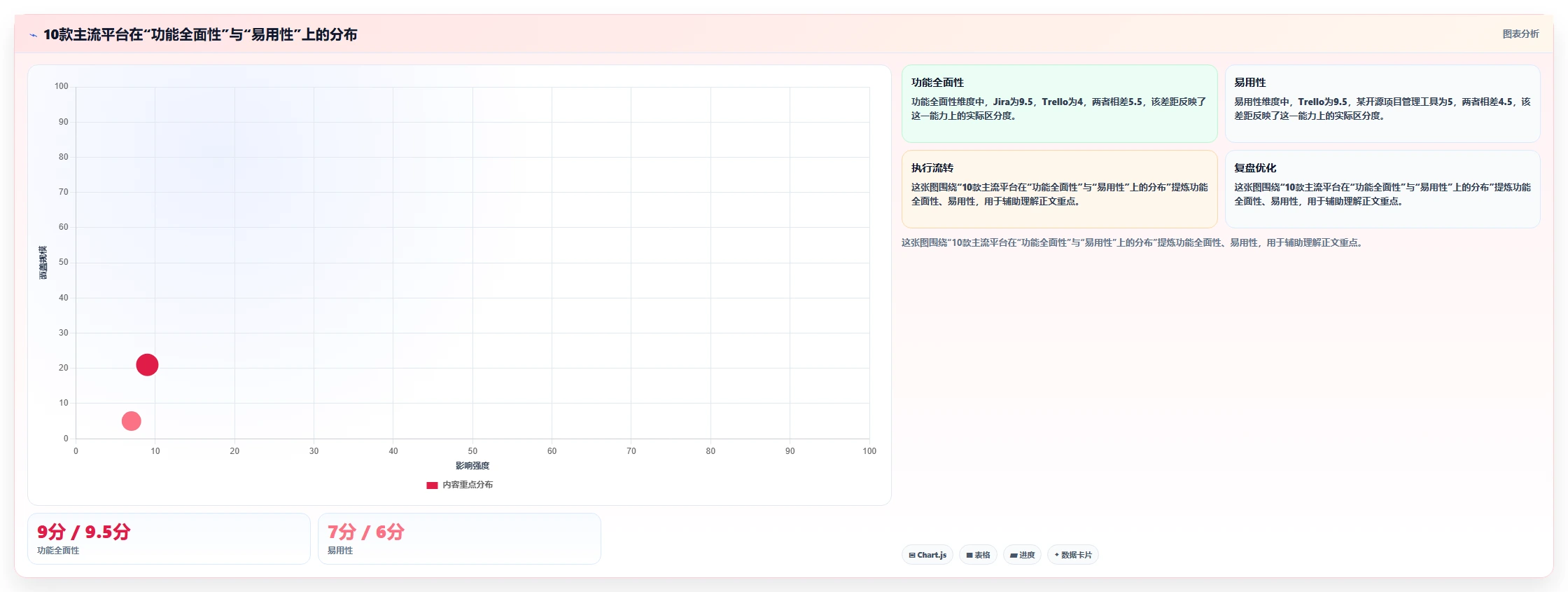Click the y-axis tick value 100
The width and height of the screenshot is (1568, 592).
tap(62, 86)
